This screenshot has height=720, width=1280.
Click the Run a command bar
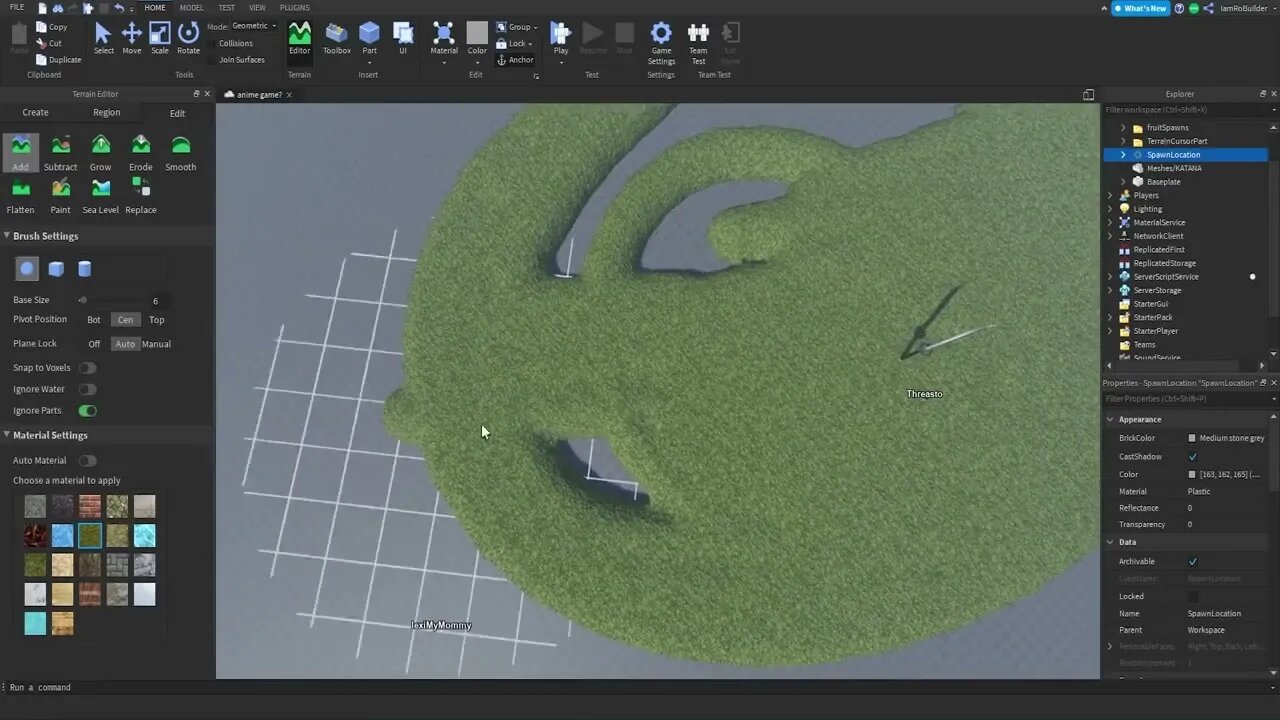(640, 688)
